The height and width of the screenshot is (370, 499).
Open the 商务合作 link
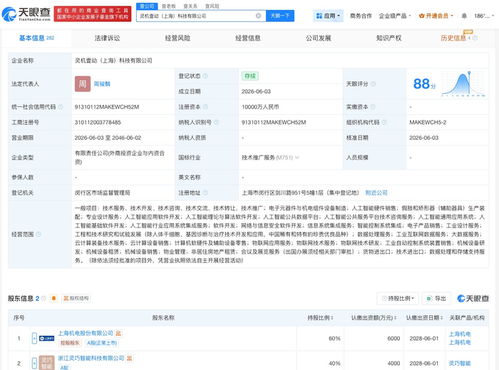pos(361,16)
